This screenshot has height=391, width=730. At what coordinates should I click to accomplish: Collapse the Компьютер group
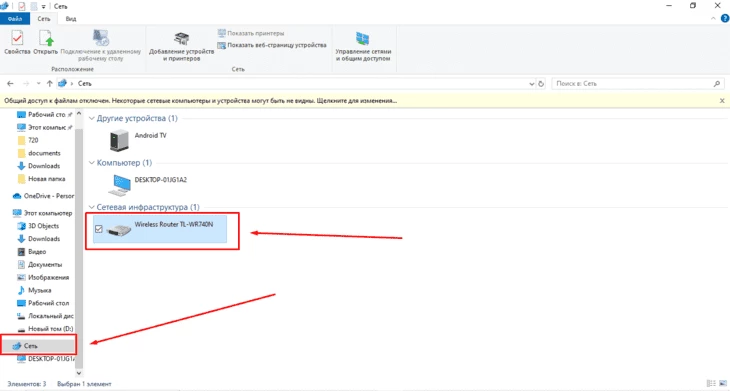(x=92, y=163)
